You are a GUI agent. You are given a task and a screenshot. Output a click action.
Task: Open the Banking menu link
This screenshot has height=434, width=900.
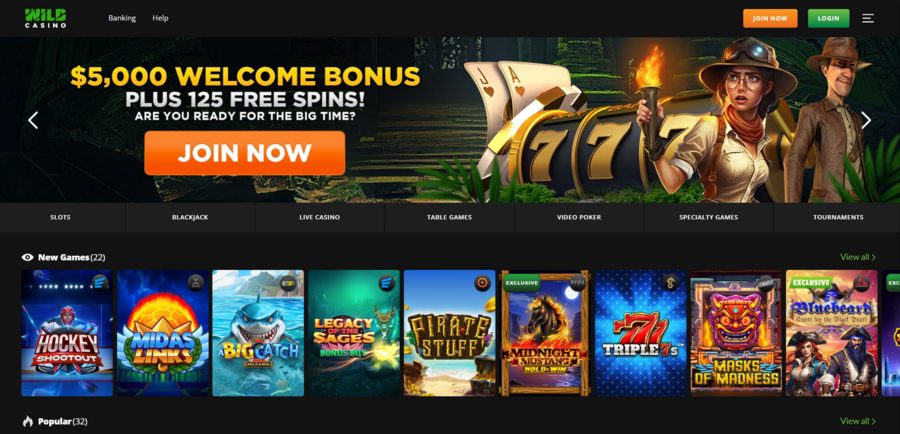click(x=122, y=18)
